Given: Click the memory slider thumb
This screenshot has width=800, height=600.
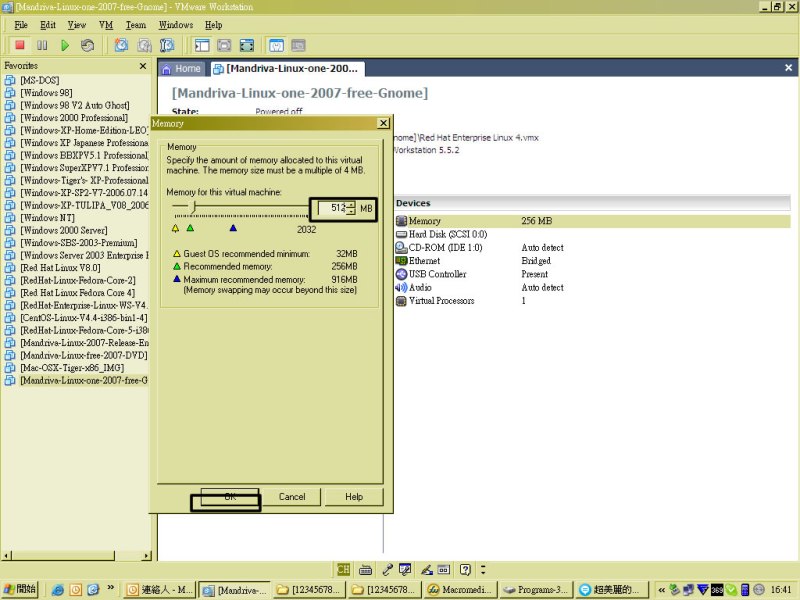Looking at the screenshot, I should 194,207.
